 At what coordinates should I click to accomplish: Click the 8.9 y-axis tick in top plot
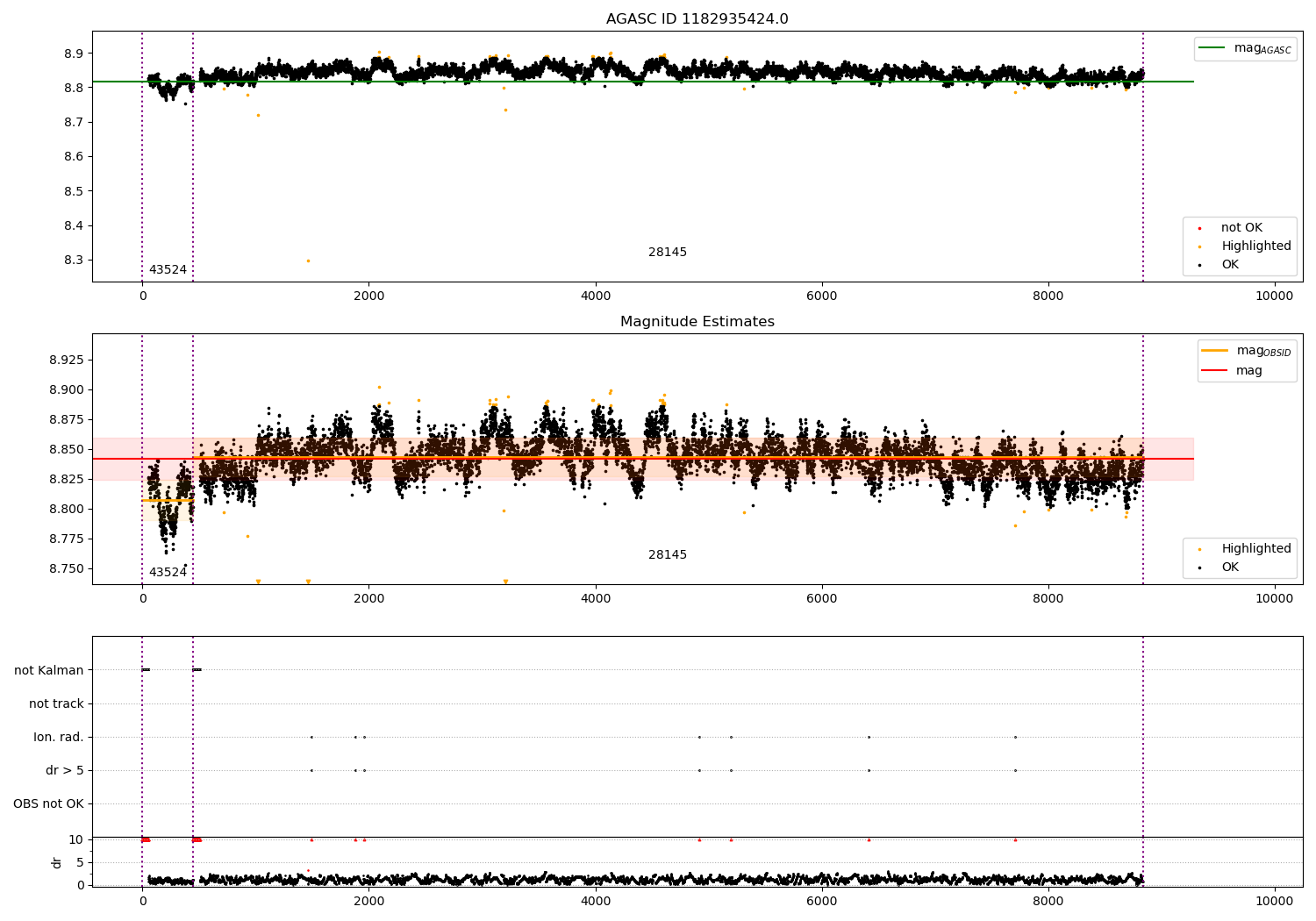74,54
